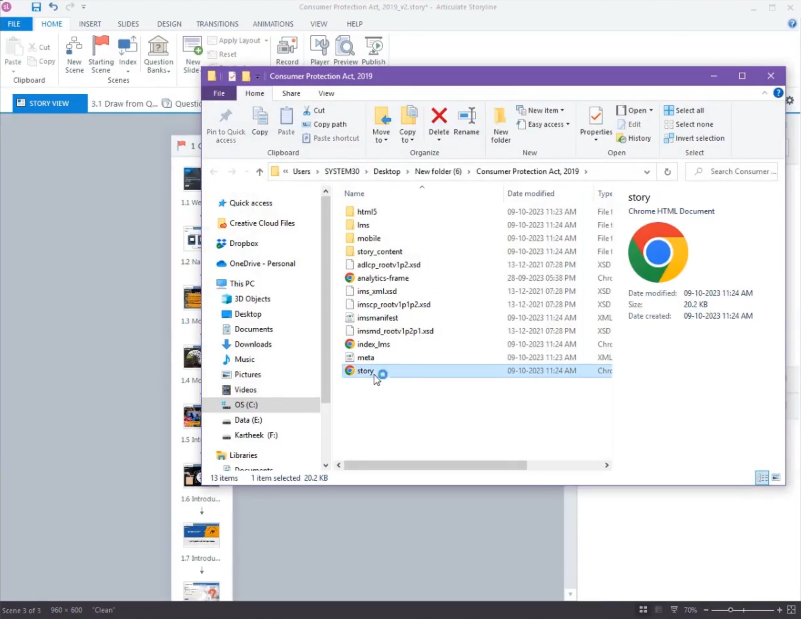
Task: Open Storyline INSERT tab
Action: [90, 24]
